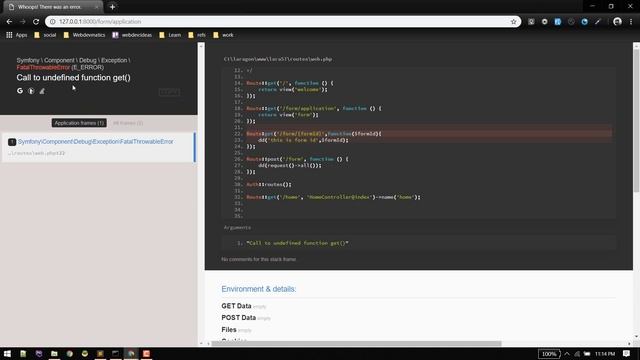Click the 'Call to undefined function get()' argument value

coord(297,243)
